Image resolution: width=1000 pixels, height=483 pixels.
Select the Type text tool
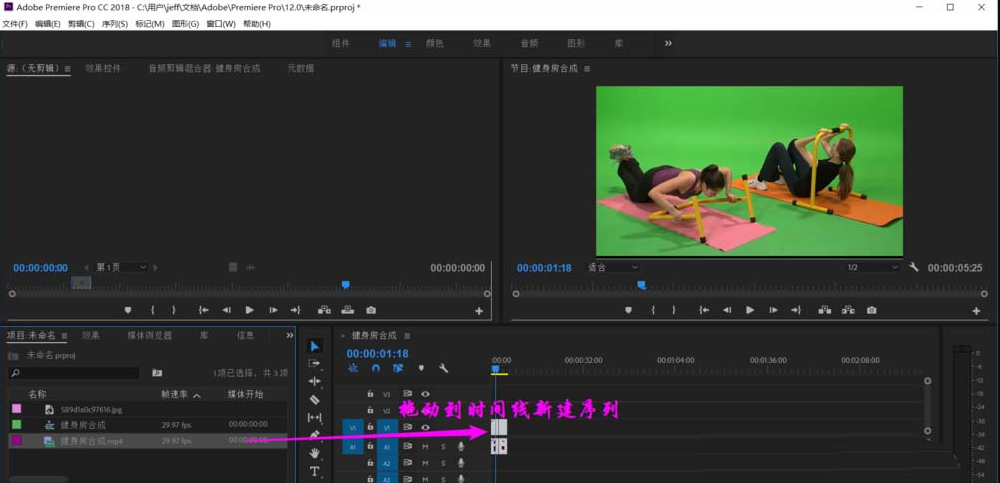click(315, 471)
